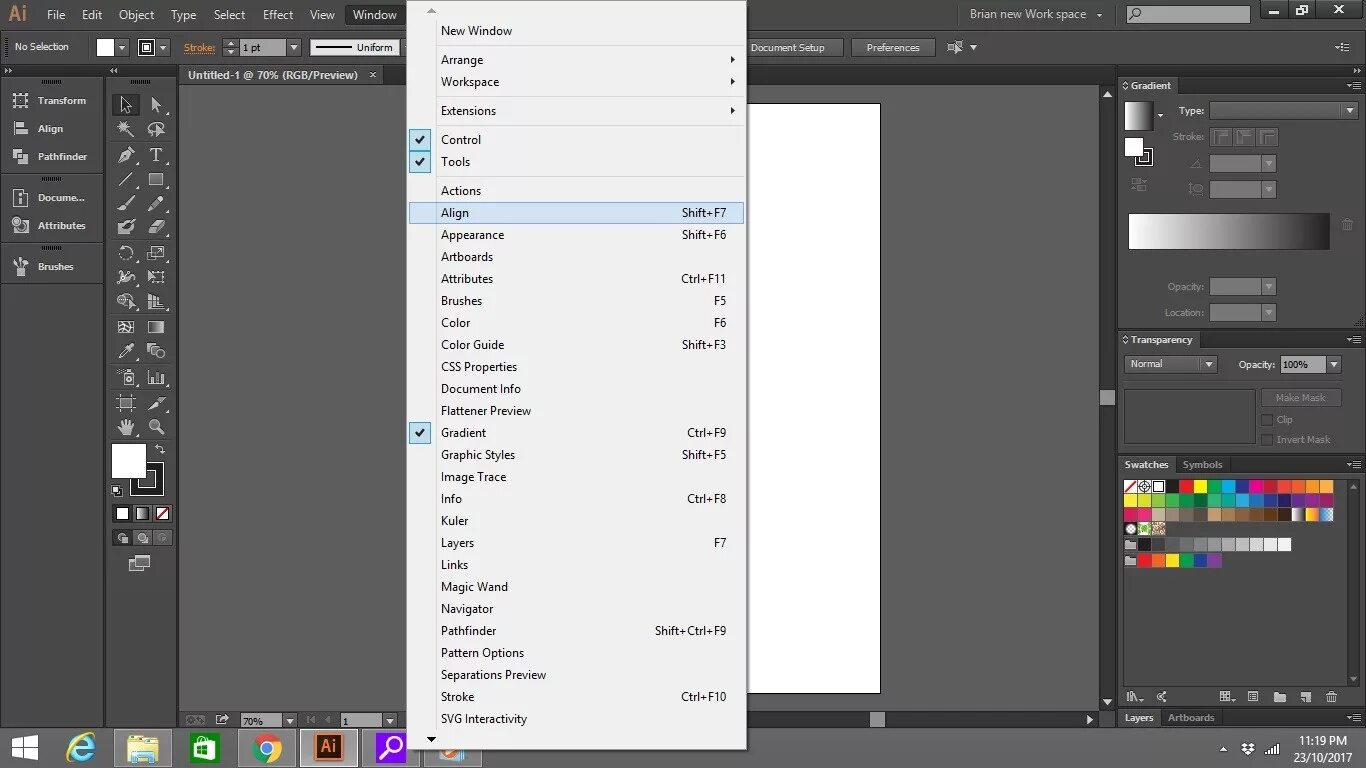Screen dimensions: 1366x768
Task: Select the Width tool
Action: 125,277
